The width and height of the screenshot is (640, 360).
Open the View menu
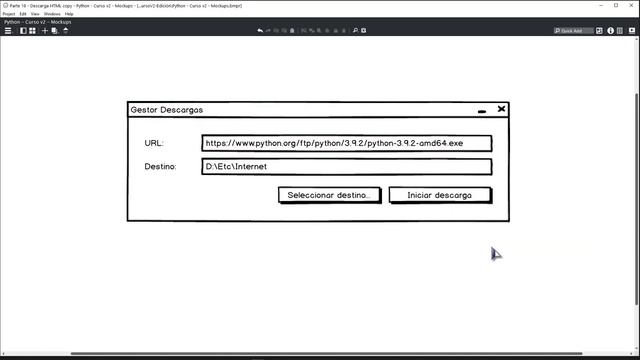tap(35, 14)
